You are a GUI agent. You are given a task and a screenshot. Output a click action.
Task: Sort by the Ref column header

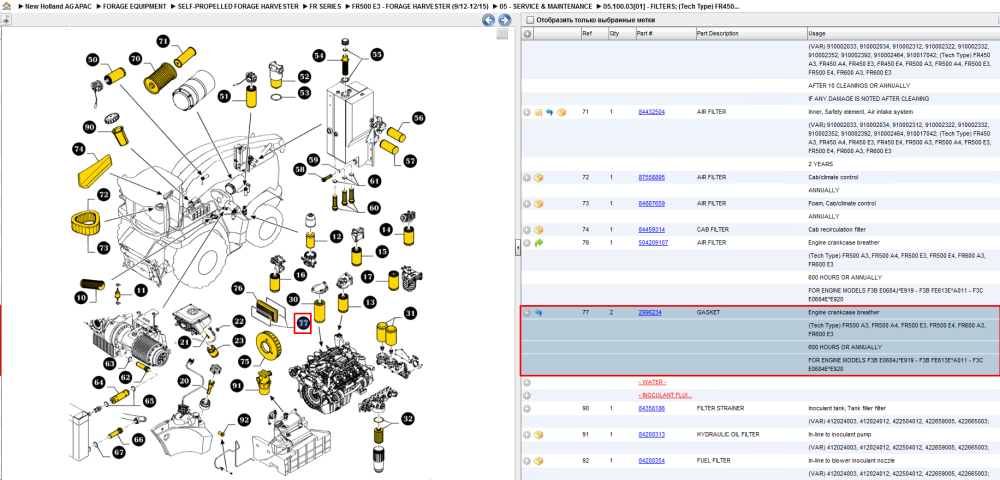(x=594, y=34)
